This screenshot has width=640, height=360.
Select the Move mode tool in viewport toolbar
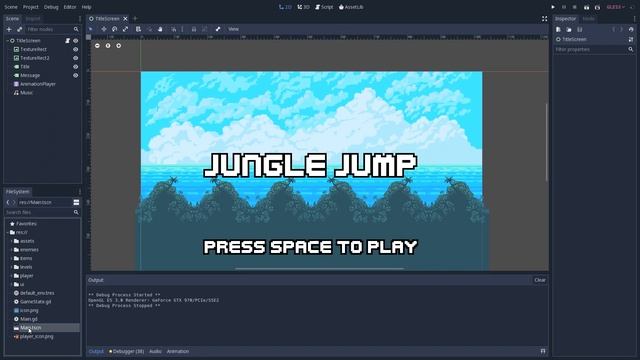point(104,29)
